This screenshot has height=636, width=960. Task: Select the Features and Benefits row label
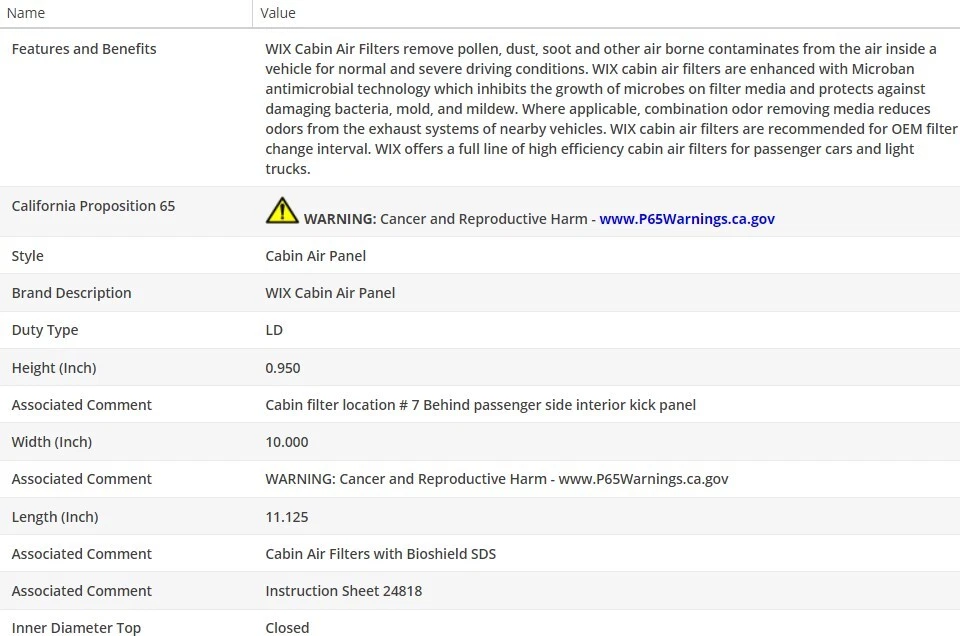[x=84, y=49]
